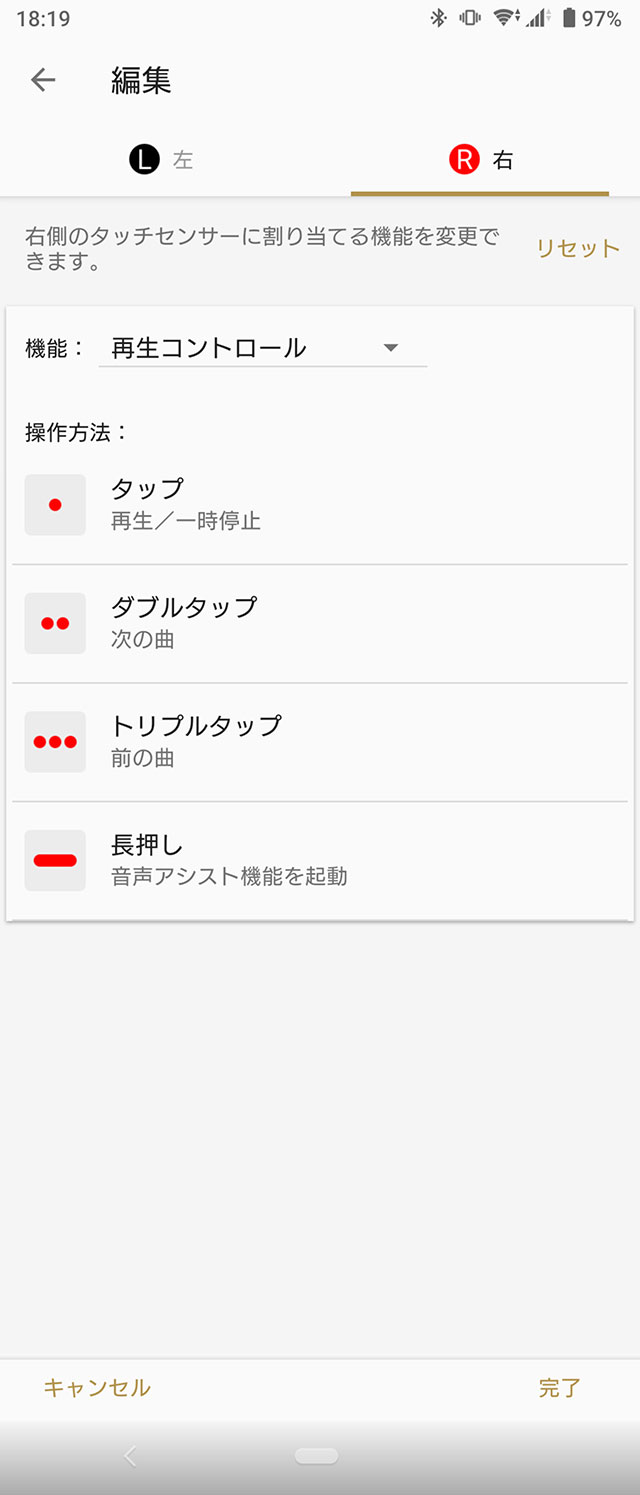This screenshot has width=640, height=1495.
Task: Tap the three red dots triple-tap icon
Action: [55, 742]
